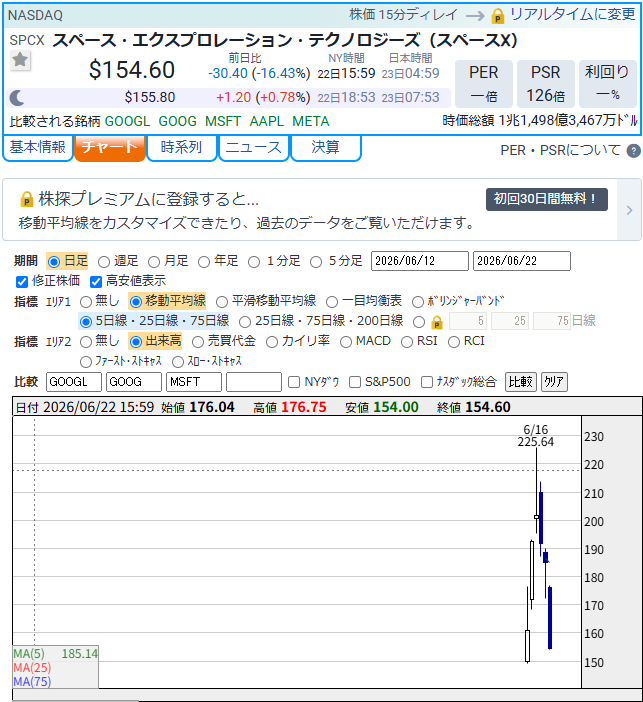This screenshot has width=643, height=702.
Task: Select the premium custom moving average radio
Action: coord(419,322)
